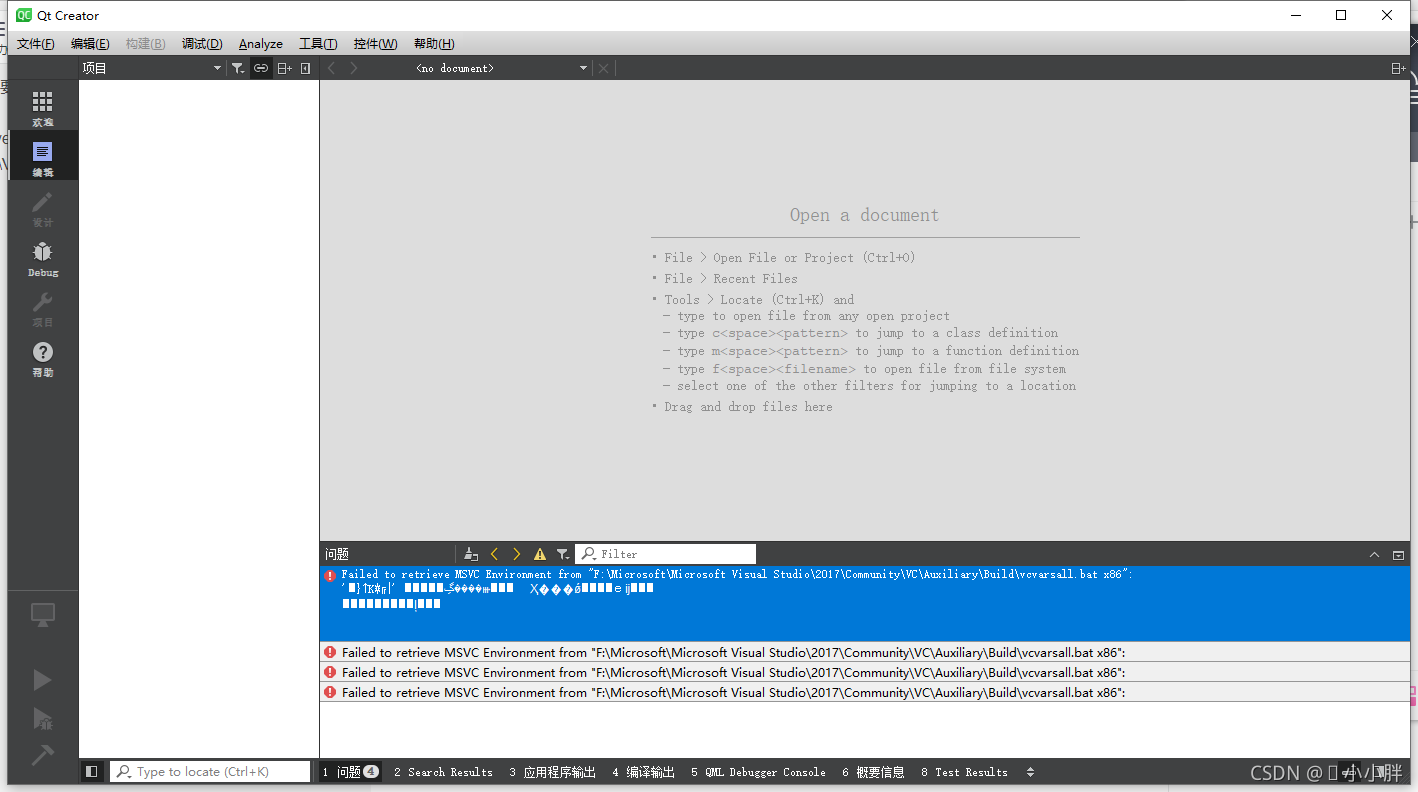Switch to the 编辑 (Edit) mode
The width and height of the screenshot is (1418, 792).
[42, 157]
